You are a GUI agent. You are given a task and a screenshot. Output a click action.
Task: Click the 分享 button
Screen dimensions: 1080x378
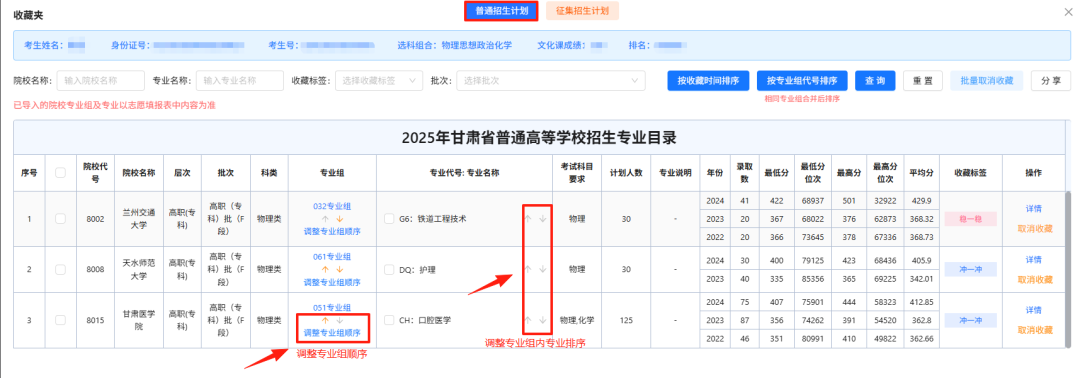tap(1051, 81)
